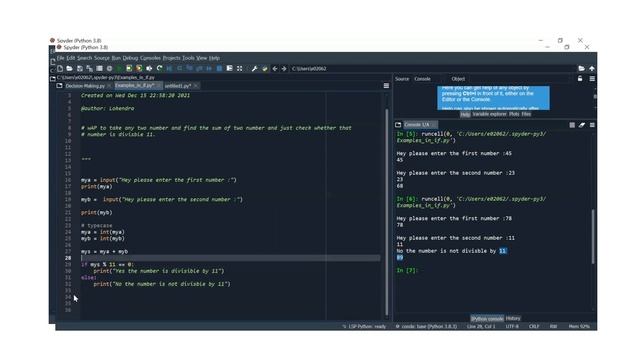Go to parent directory up arrow
Viewport: 640px width, 360px height.
coord(591,69)
